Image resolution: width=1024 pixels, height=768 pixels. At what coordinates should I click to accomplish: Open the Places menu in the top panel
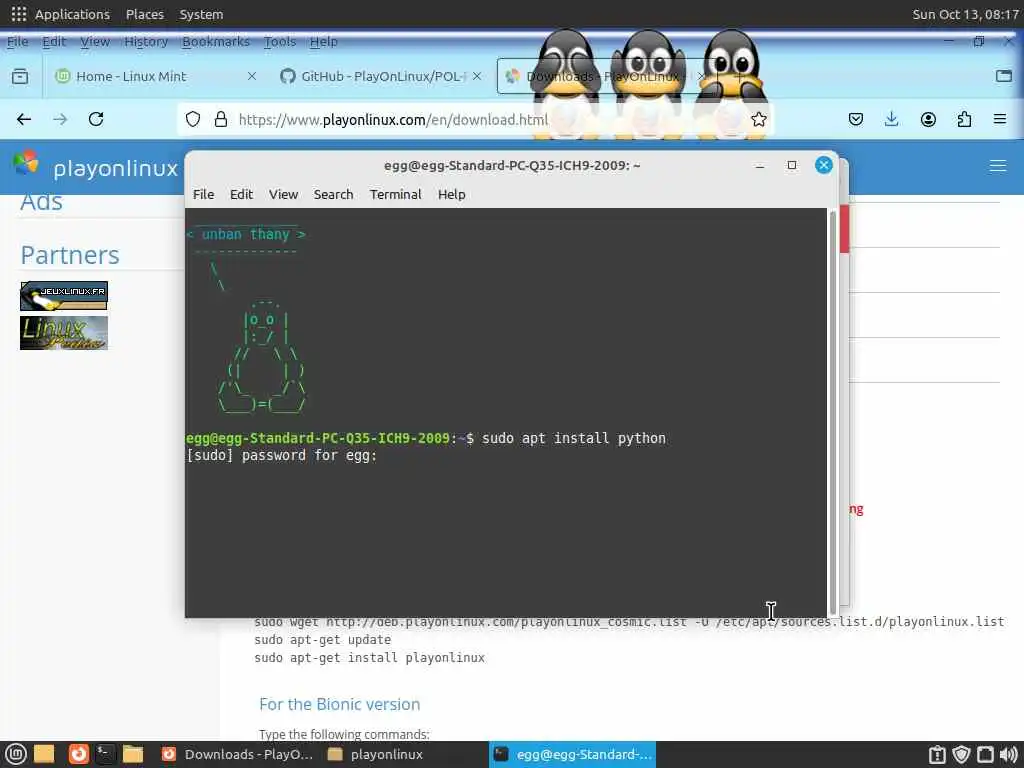click(x=144, y=14)
